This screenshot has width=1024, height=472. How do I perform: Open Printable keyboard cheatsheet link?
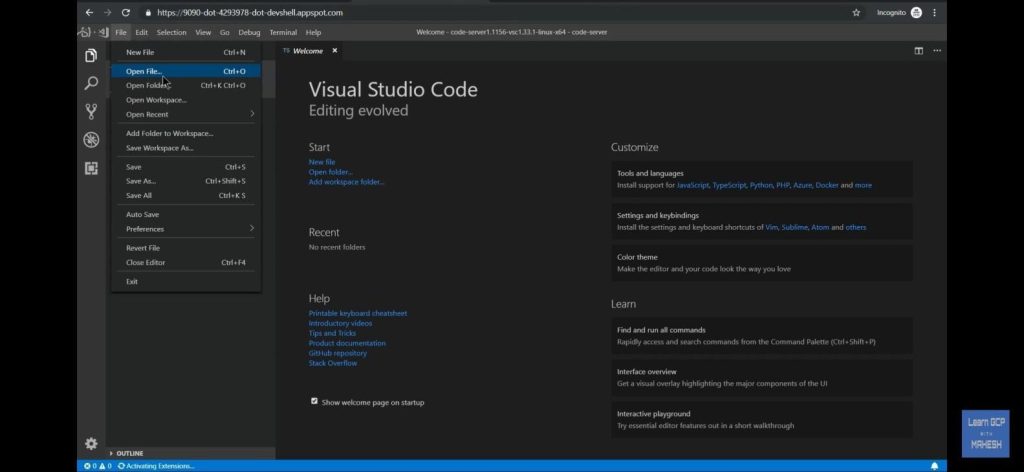(x=358, y=313)
